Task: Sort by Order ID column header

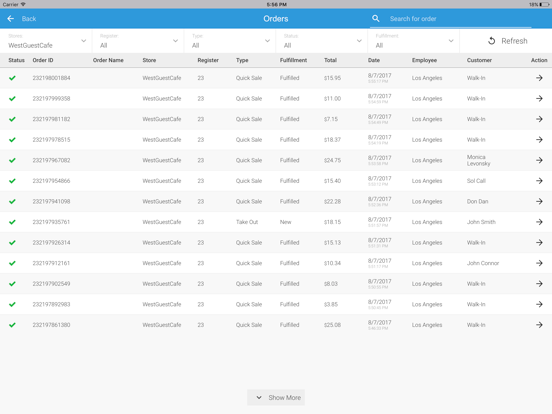Action: coord(43,60)
